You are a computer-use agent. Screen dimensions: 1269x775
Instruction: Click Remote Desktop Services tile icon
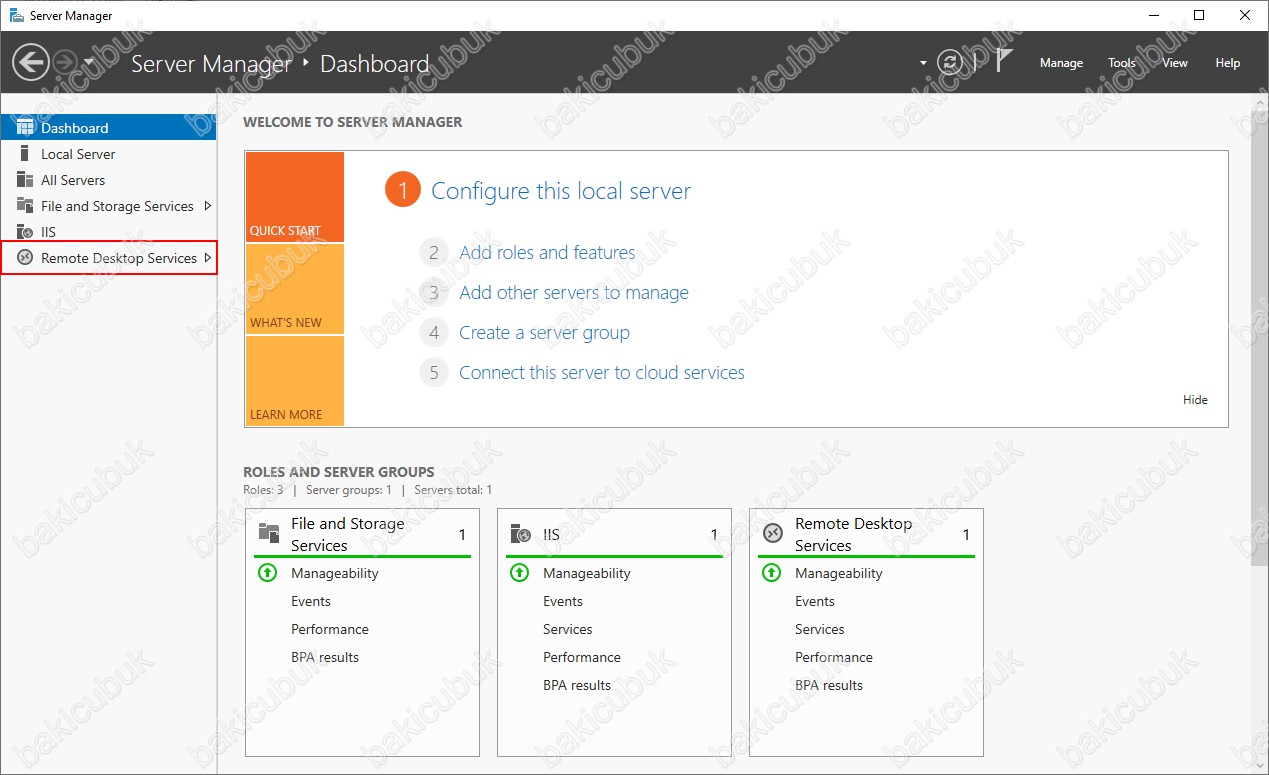(772, 533)
